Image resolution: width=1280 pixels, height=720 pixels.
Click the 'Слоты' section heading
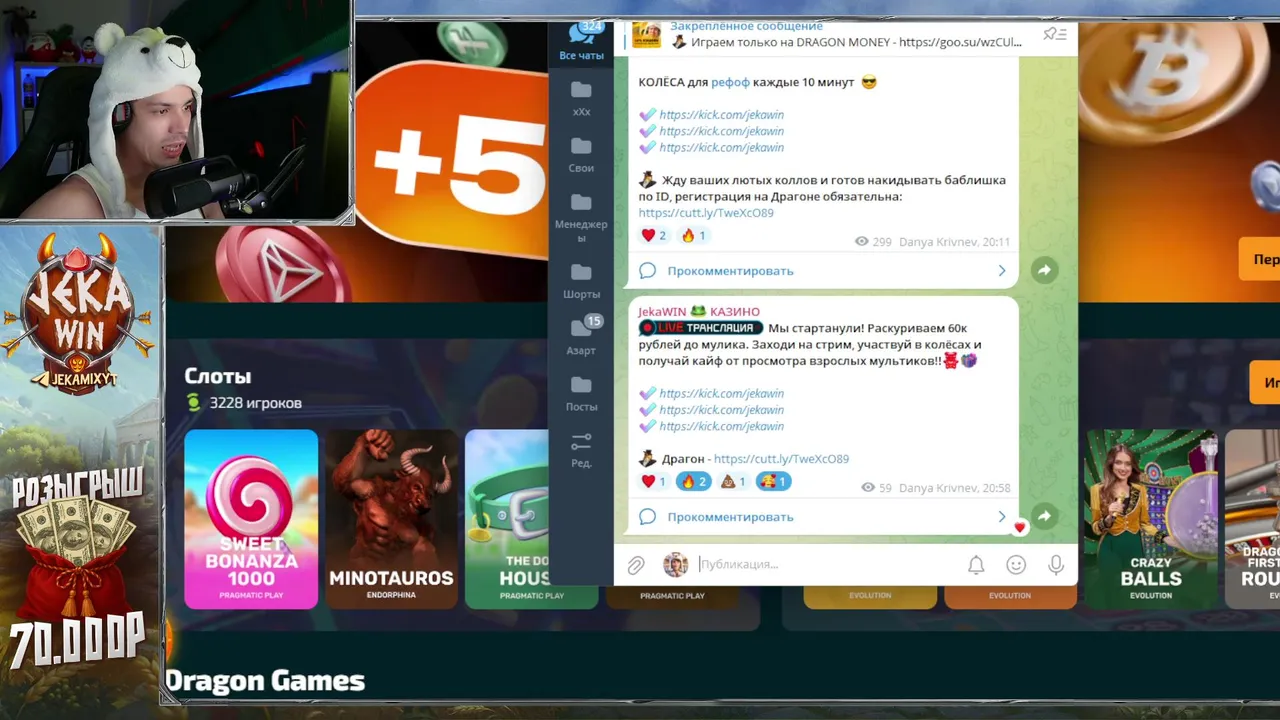217,376
